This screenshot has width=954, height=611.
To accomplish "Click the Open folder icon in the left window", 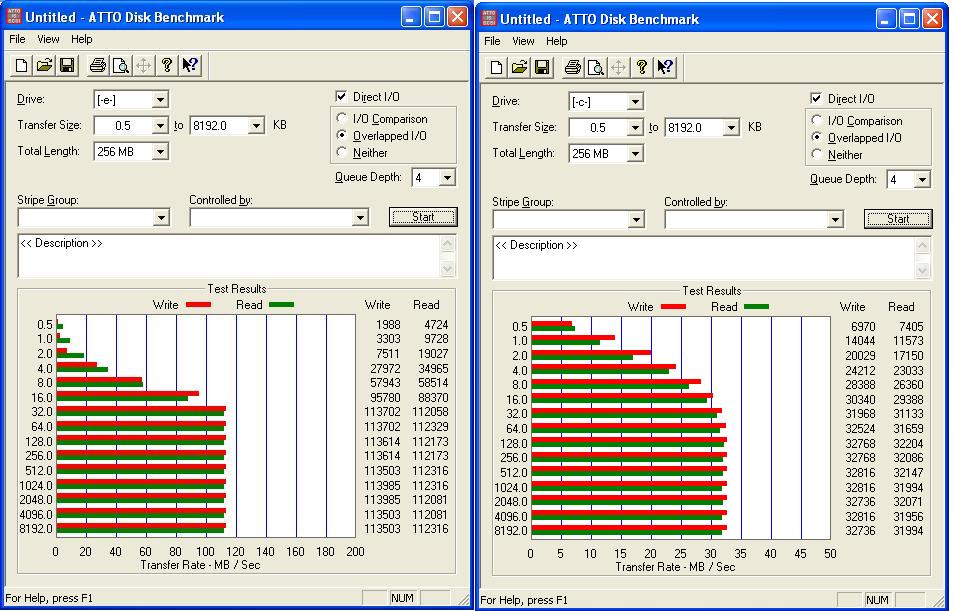I will [44, 65].
